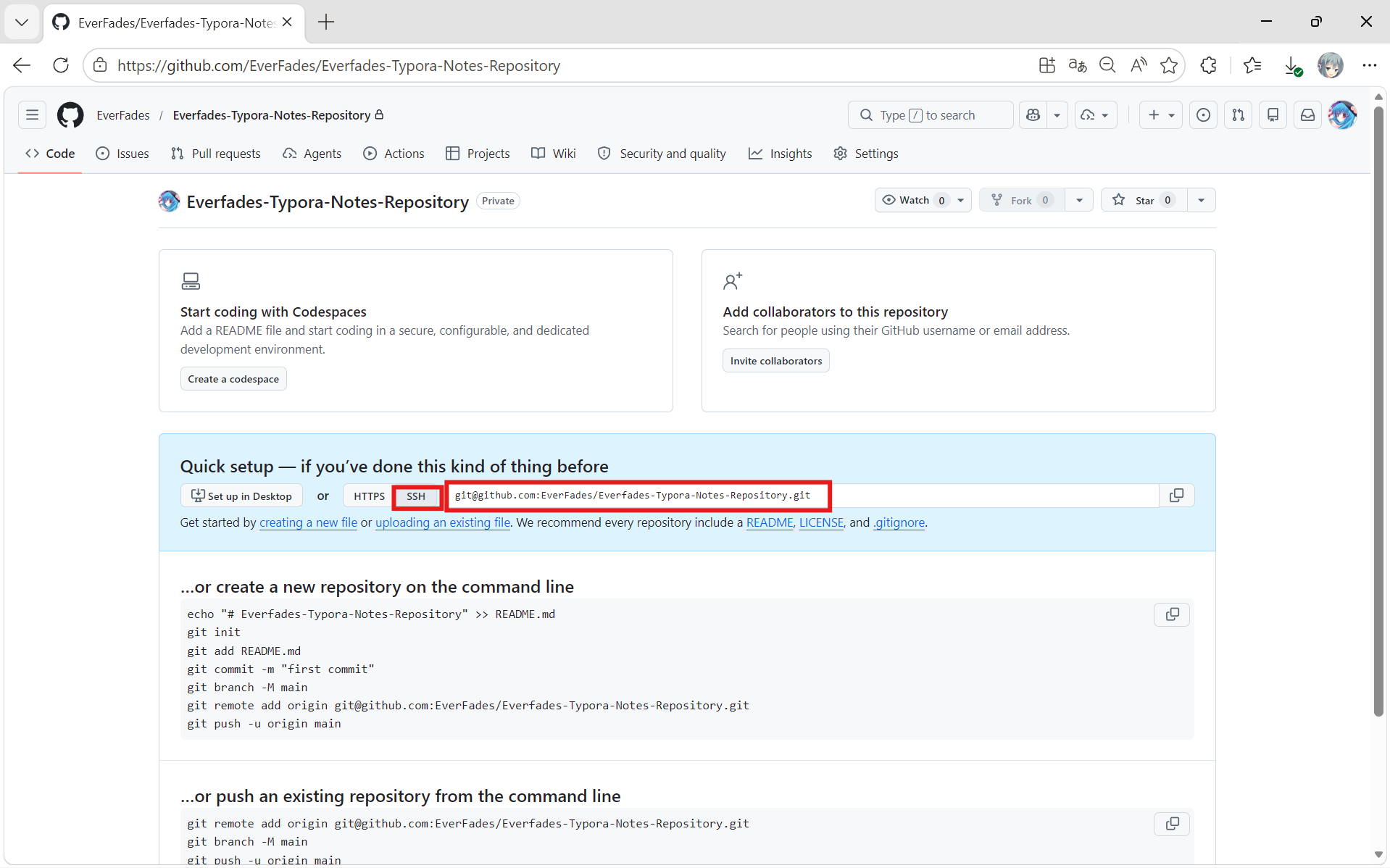Click the Create a codespace button
This screenshot has height=868, width=1390.
coord(233,379)
